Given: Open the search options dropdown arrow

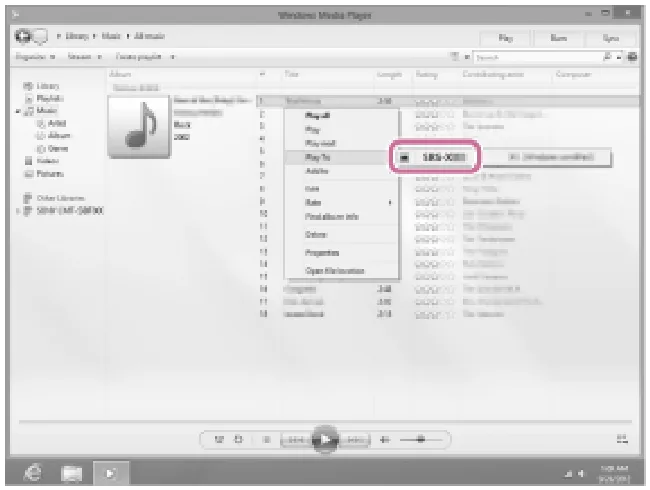Looking at the screenshot, I should 619,57.
